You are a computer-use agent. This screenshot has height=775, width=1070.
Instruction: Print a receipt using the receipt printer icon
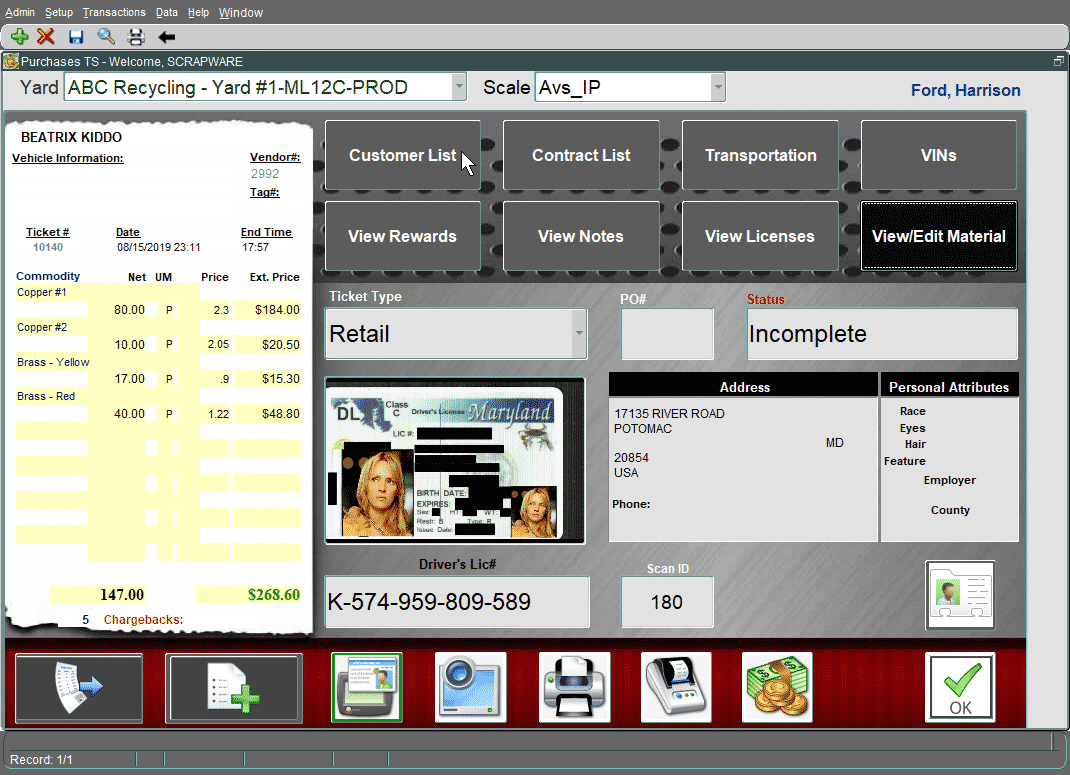click(676, 687)
